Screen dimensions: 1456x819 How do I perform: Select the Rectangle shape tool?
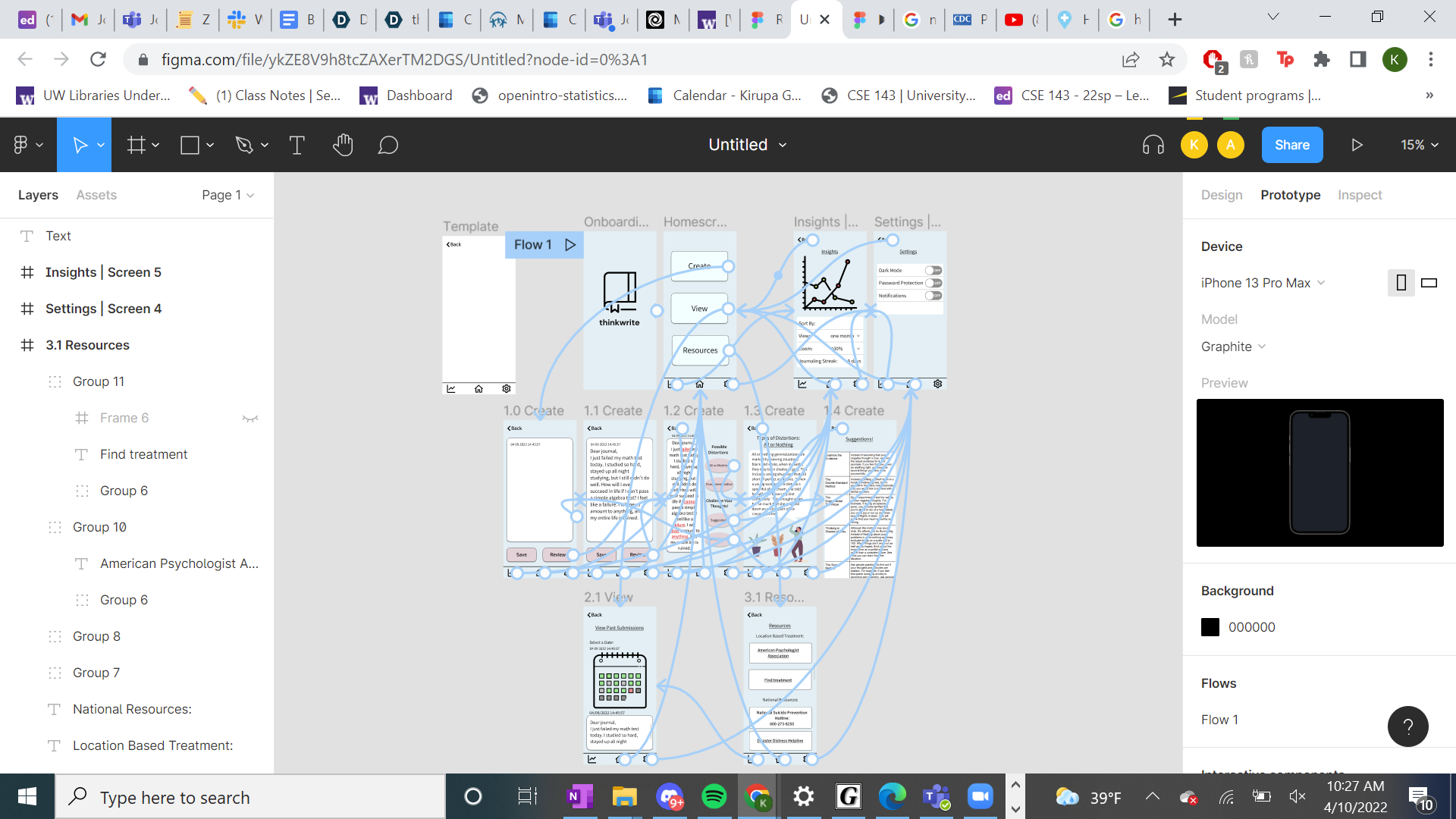[x=190, y=145]
